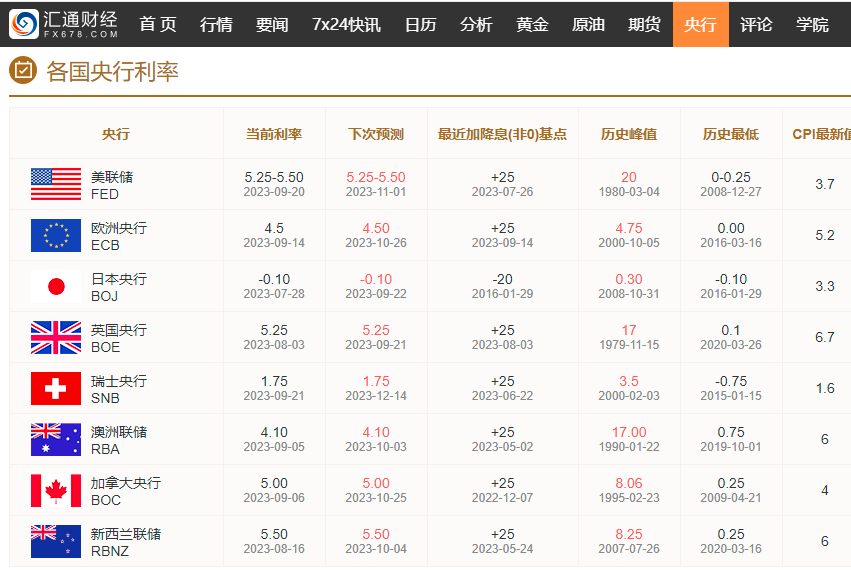
Task: Click ECB forecast 4.50 dated 2023-10-26
Action: coord(376,235)
